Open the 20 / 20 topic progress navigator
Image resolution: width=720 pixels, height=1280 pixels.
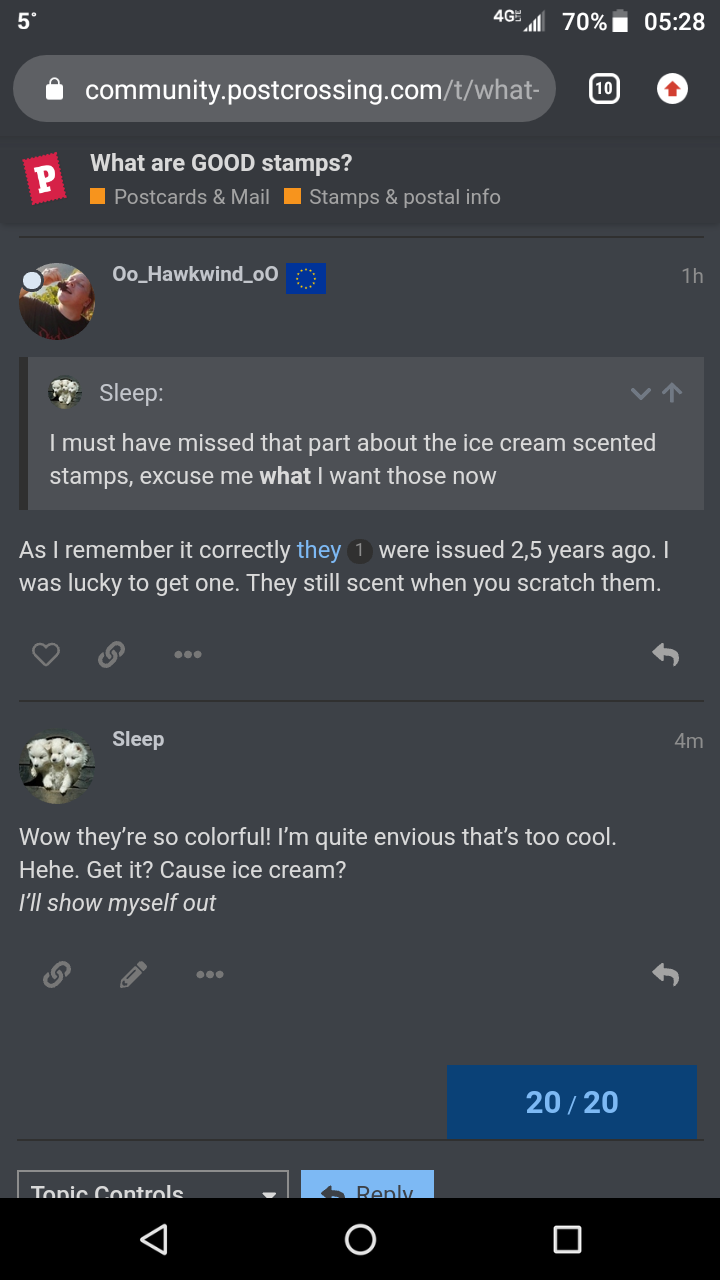[x=571, y=1102]
